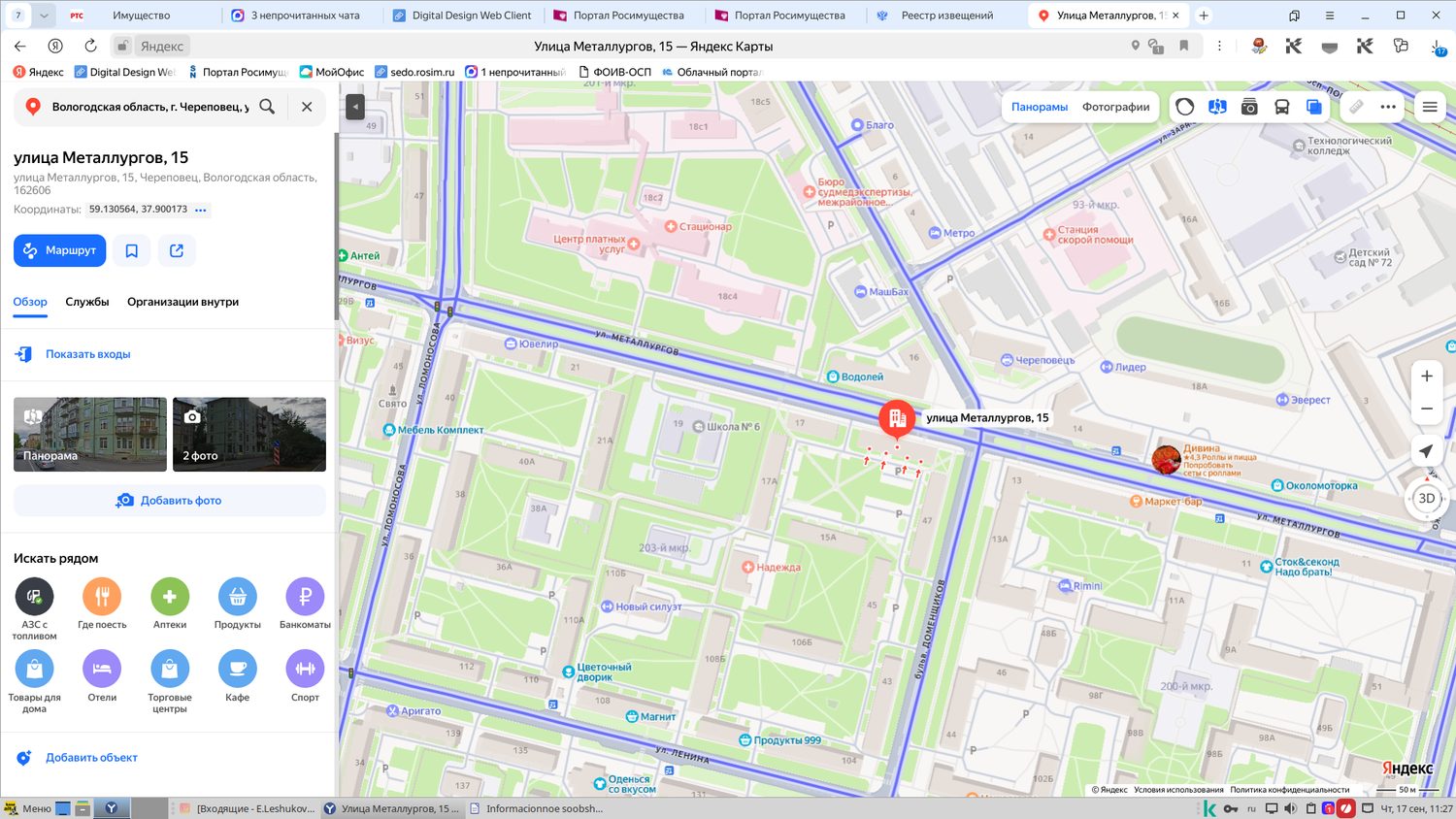The width and height of the screenshot is (1456, 819).
Task: Toggle the photo camera layer icon
Action: tap(1249, 107)
